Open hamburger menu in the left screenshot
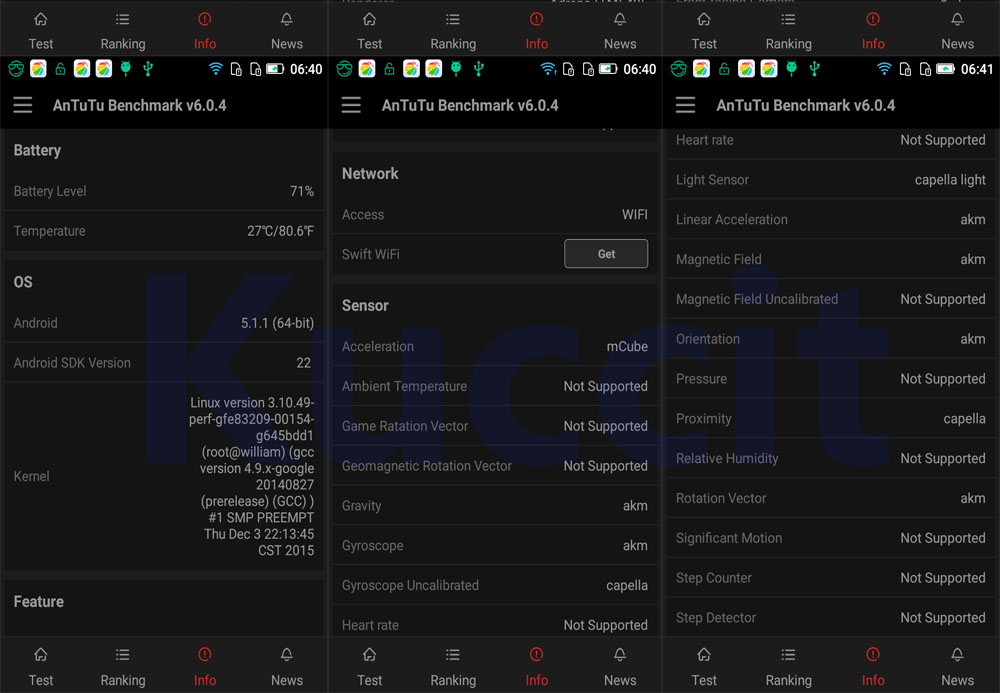 tap(23, 106)
